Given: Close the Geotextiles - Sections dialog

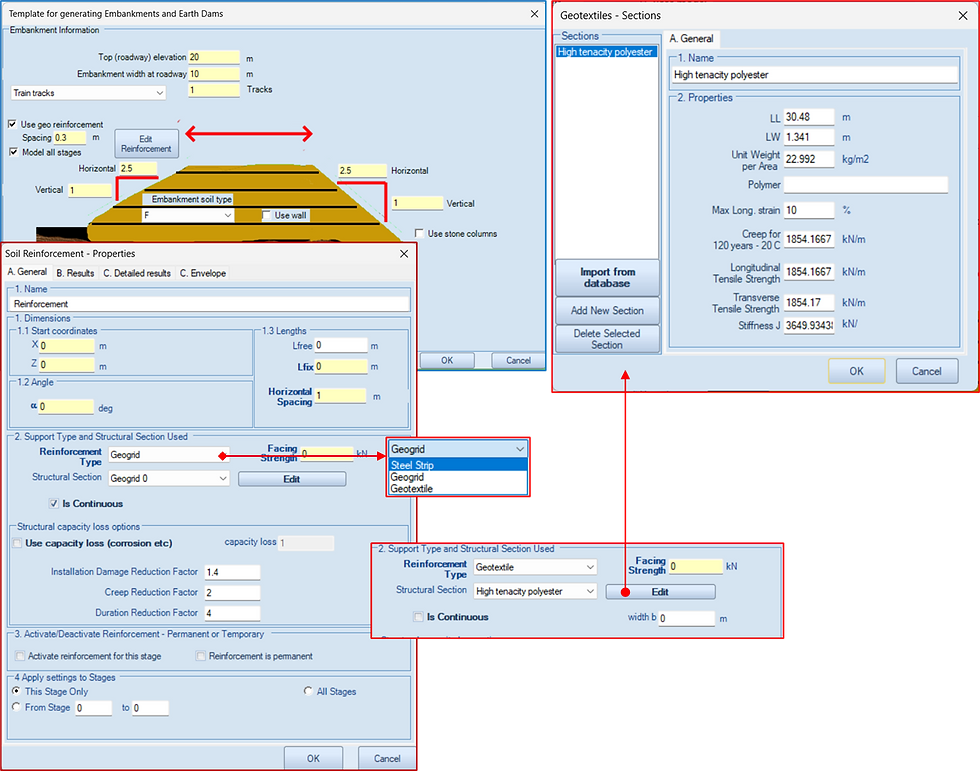Looking at the screenshot, I should (963, 16).
